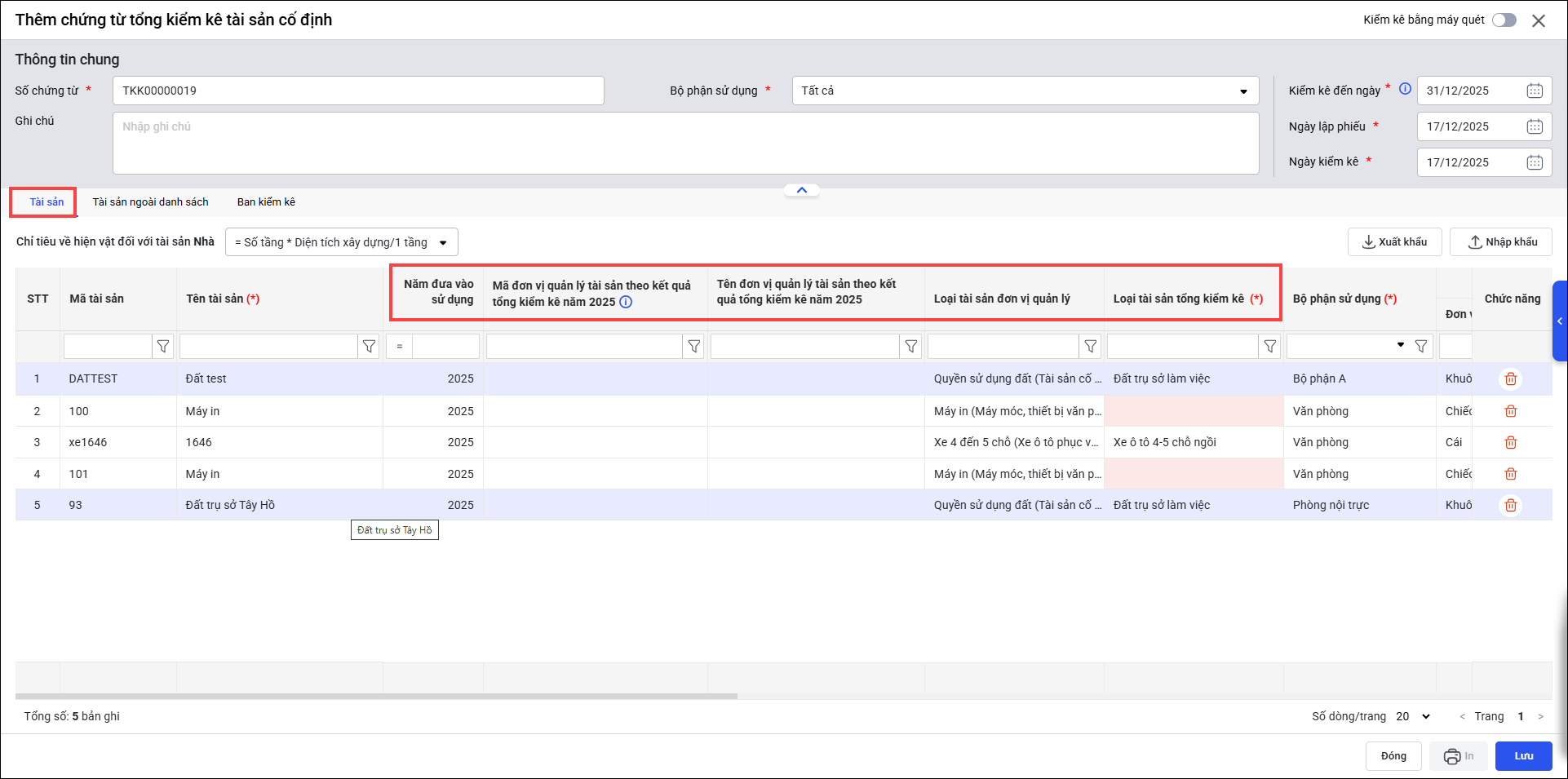Viewport: 1568px width, 779px height.
Task: Delete row for asset xe1646
Action: point(1510,442)
